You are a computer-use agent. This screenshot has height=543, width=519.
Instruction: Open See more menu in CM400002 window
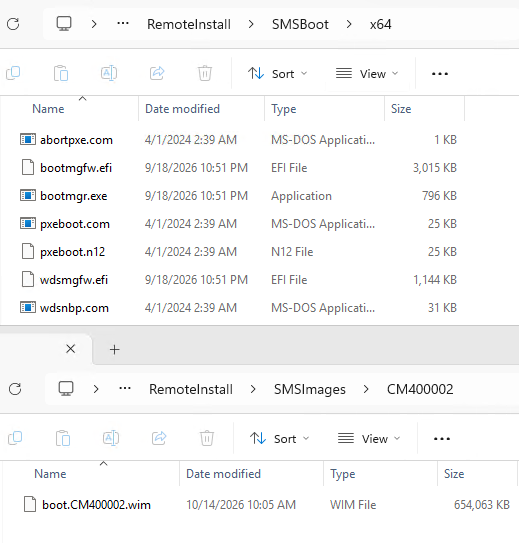pos(442,439)
